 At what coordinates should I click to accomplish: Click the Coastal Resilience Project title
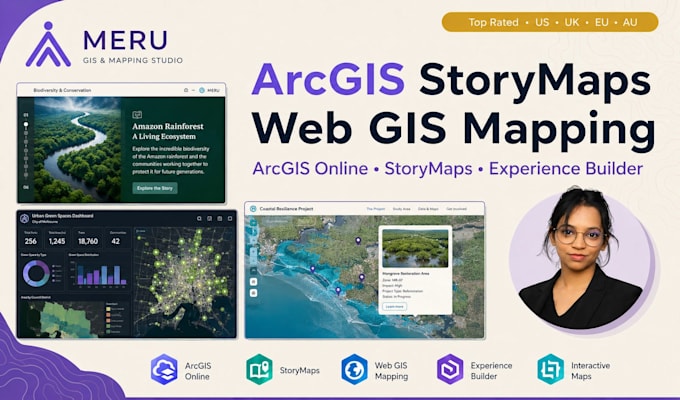(286, 209)
